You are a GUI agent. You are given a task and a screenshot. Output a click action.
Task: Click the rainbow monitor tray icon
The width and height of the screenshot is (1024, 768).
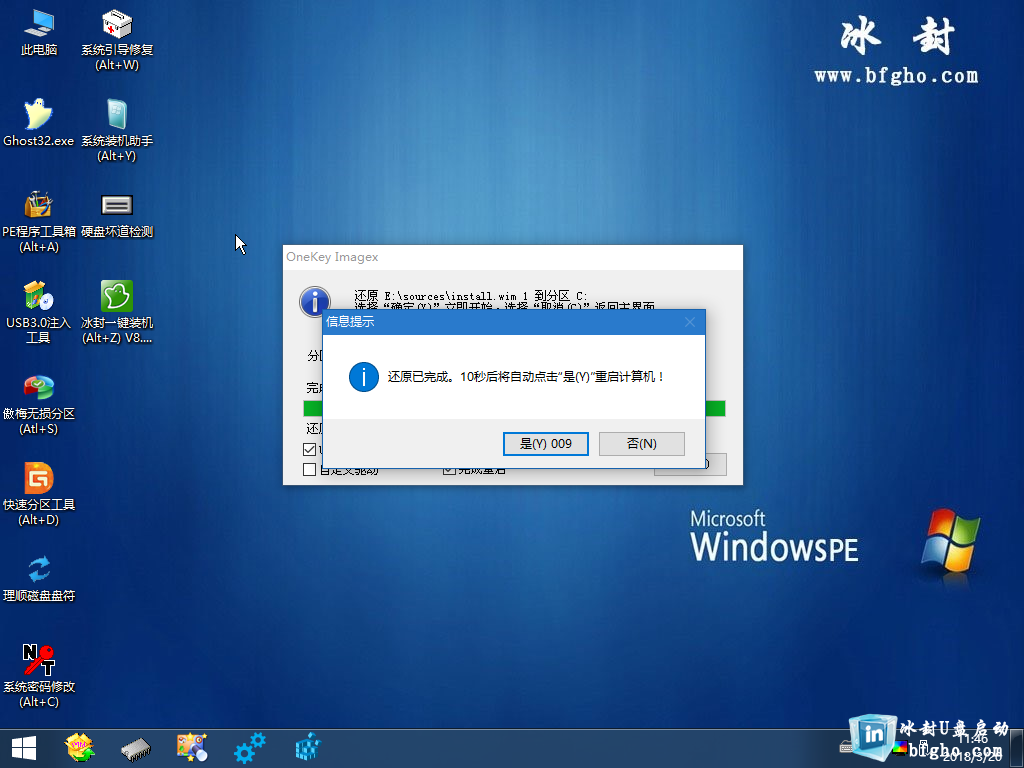coord(900,748)
